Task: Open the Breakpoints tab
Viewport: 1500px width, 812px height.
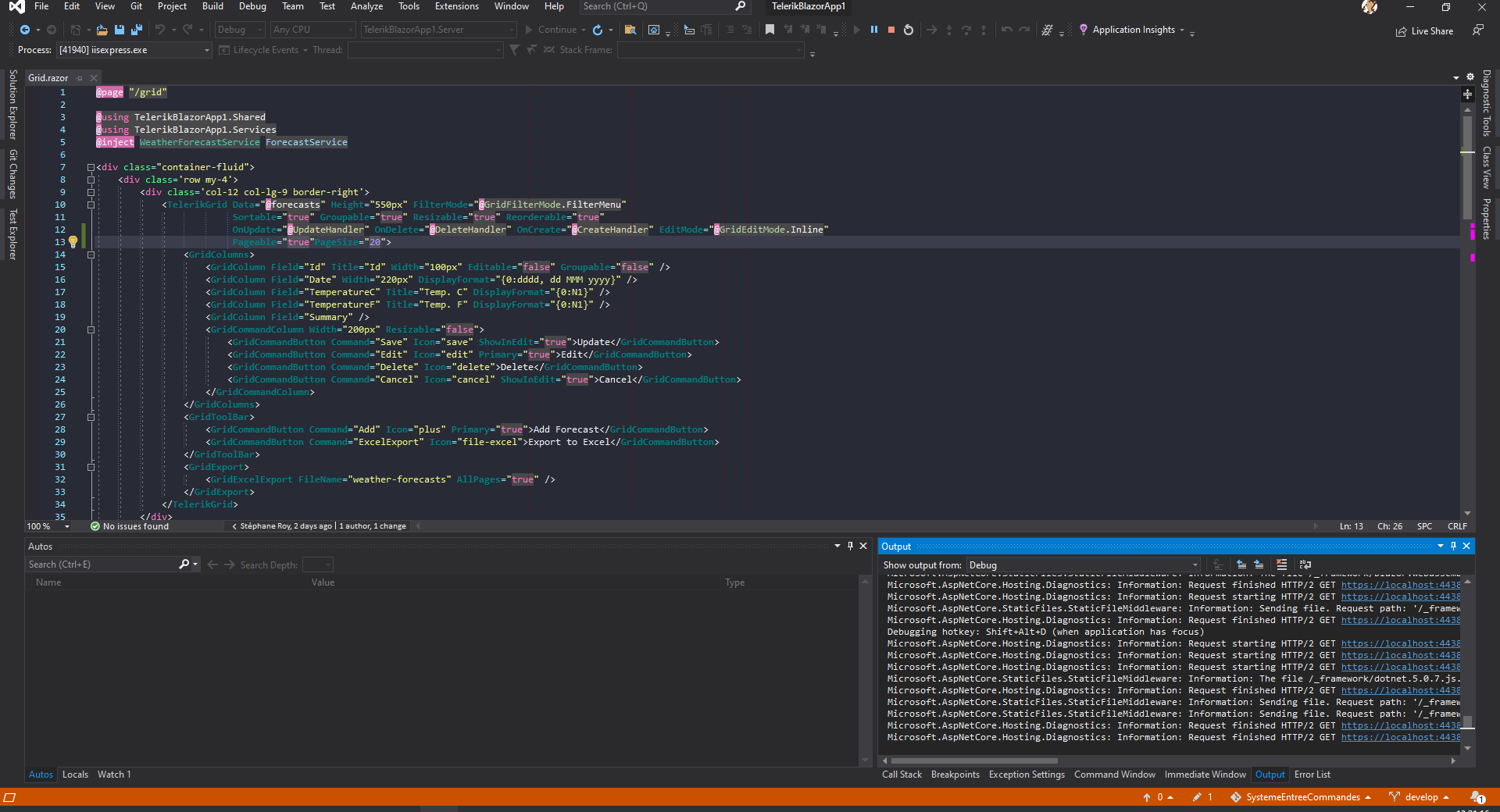Action: coord(955,775)
